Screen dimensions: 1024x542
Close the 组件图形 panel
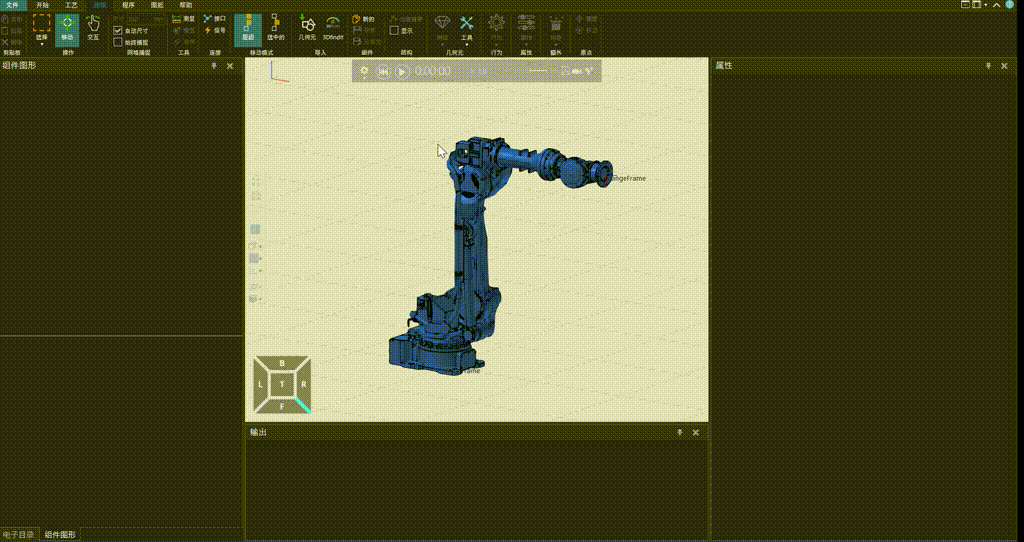(x=230, y=66)
